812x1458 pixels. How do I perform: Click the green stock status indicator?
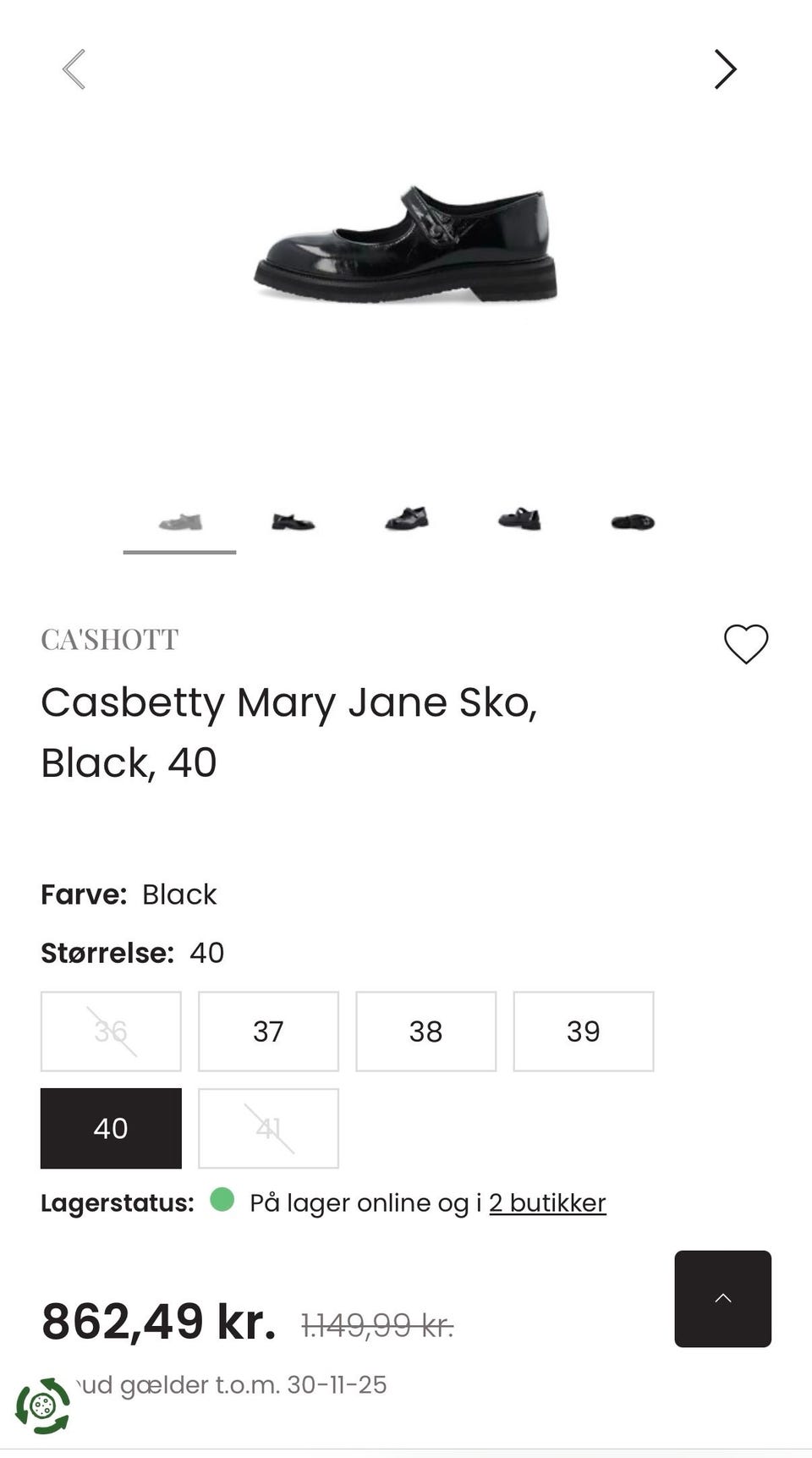(x=222, y=1200)
